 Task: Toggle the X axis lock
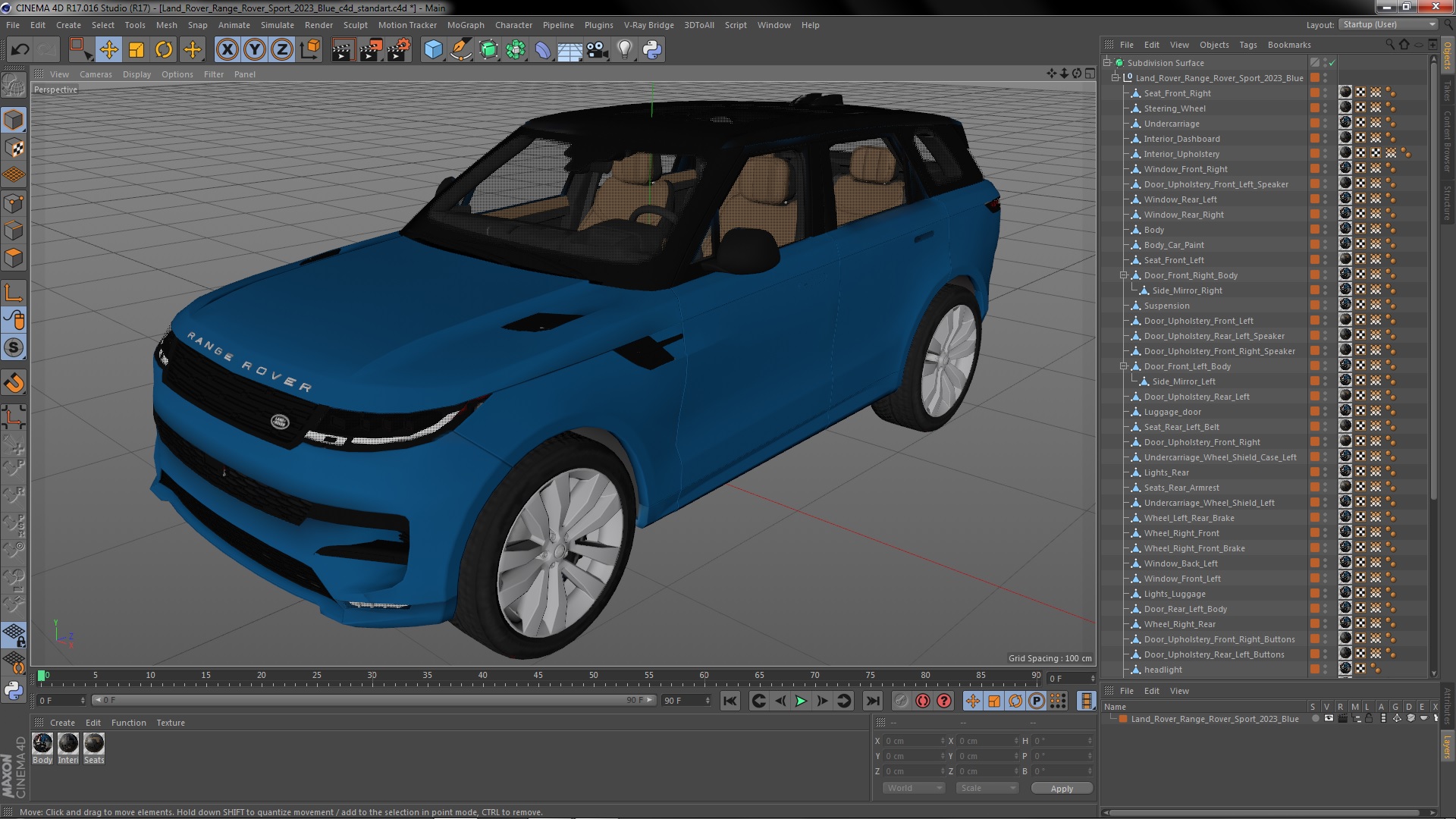click(227, 50)
